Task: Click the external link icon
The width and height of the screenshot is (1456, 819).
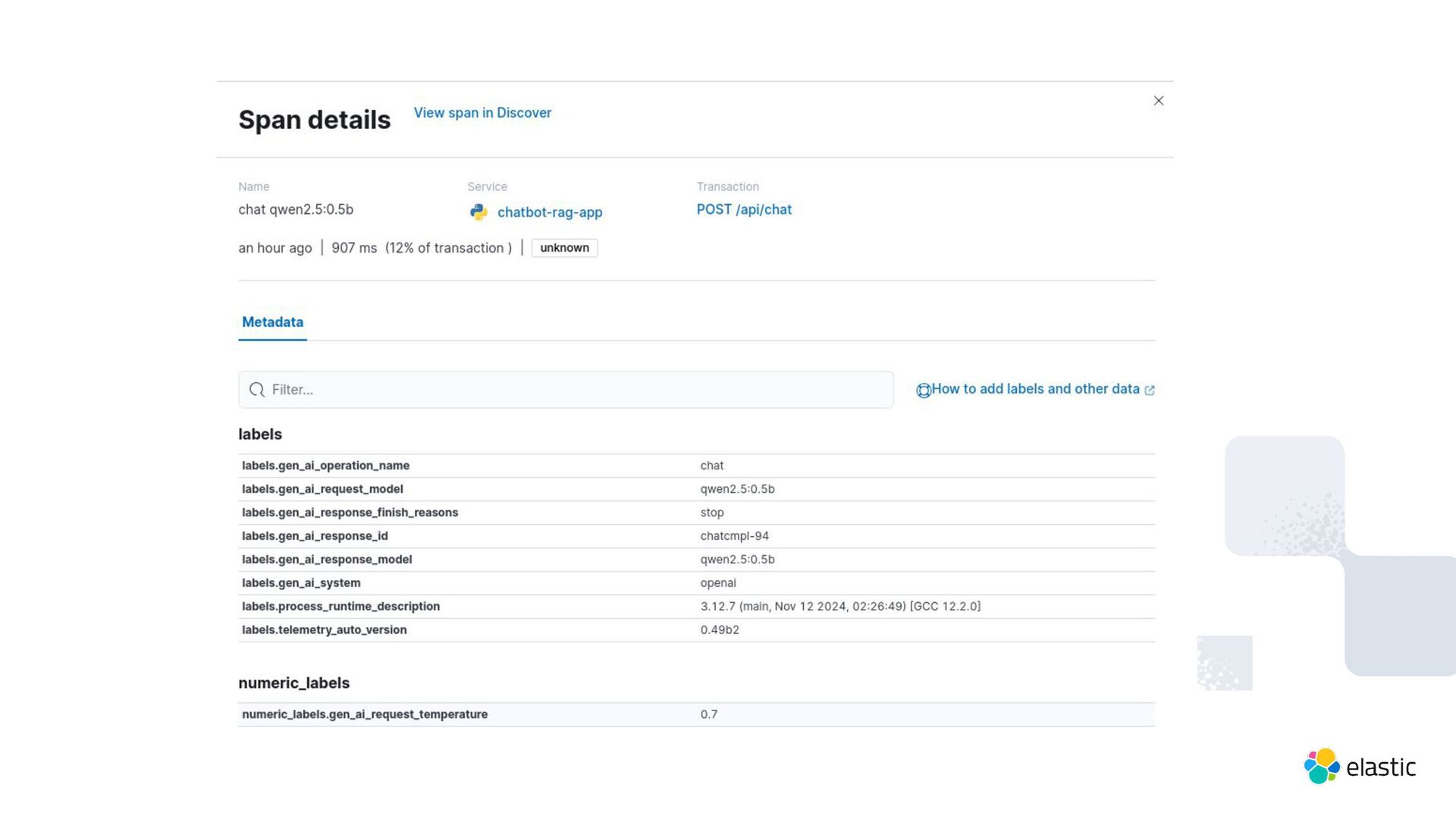Action: (x=1150, y=391)
